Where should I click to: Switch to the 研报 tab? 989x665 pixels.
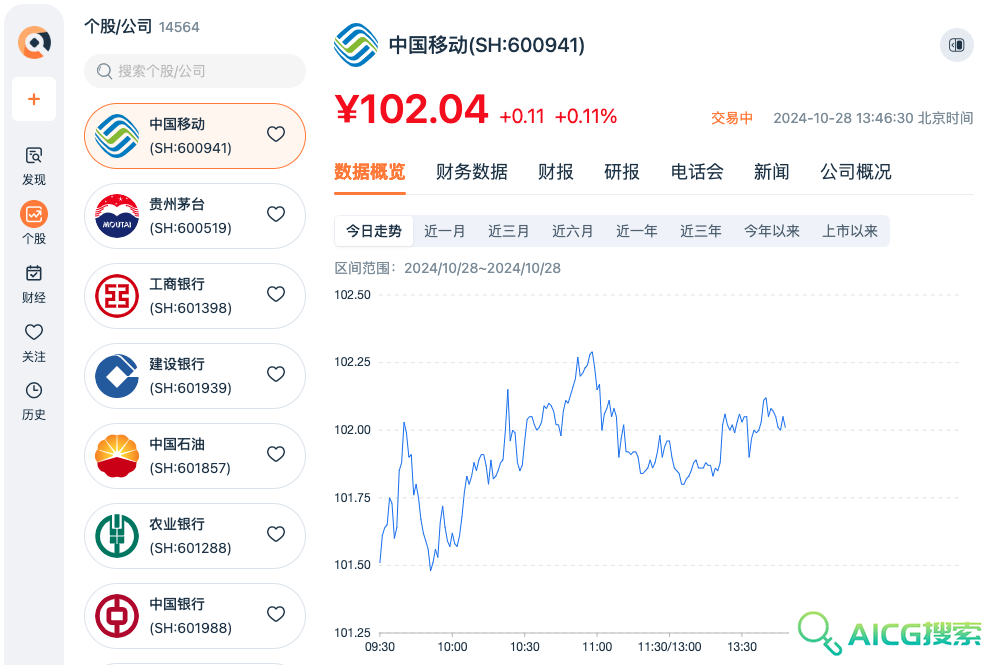coord(622,172)
